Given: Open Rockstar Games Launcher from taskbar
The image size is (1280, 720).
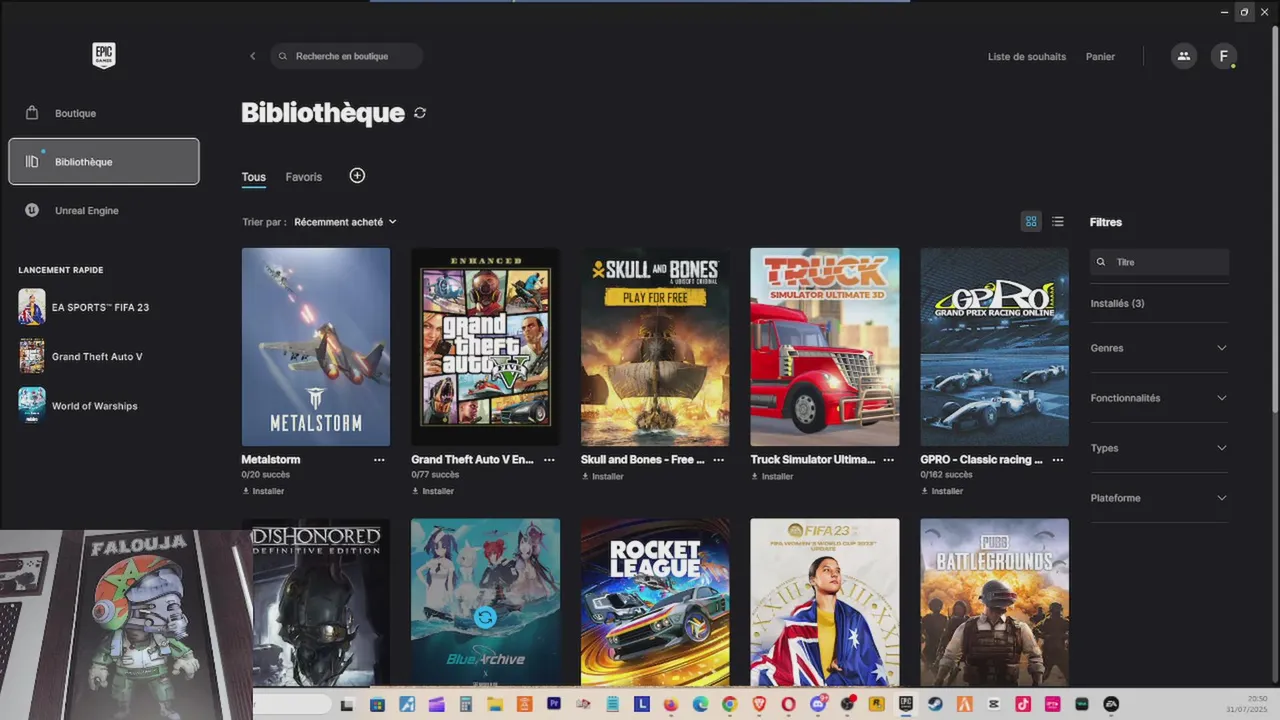Looking at the screenshot, I should (x=876, y=704).
